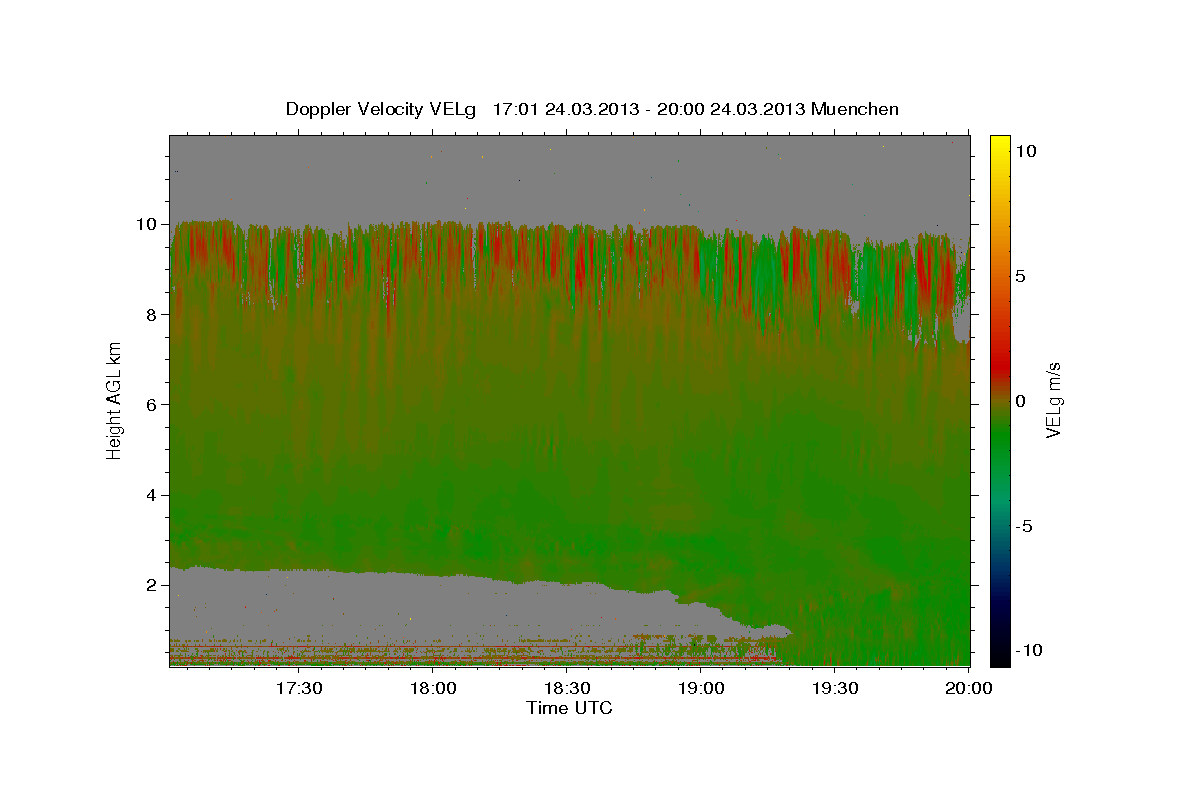Viewport: 1200px width, 800px height.
Task: Click the "VELg m/s" colorbar label
Action: [x=1052, y=400]
